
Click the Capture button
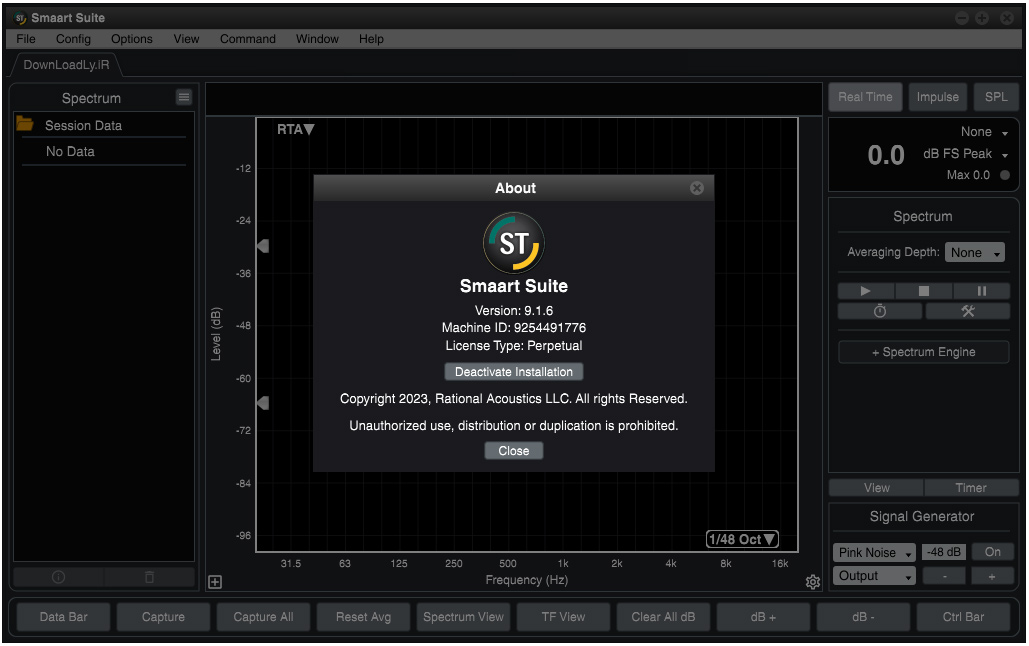pyautogui.click(x=163, y=617)
